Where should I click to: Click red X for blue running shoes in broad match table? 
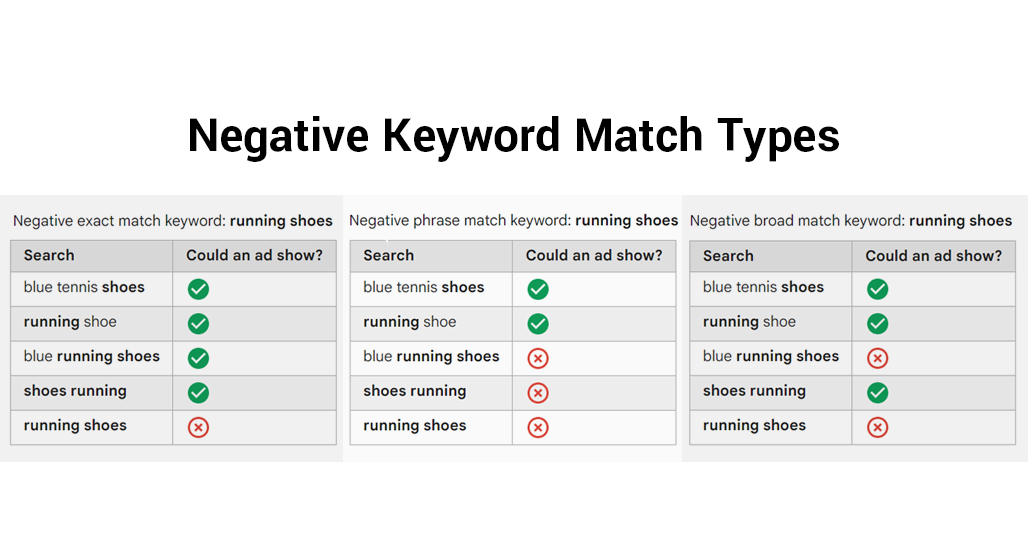877,358
